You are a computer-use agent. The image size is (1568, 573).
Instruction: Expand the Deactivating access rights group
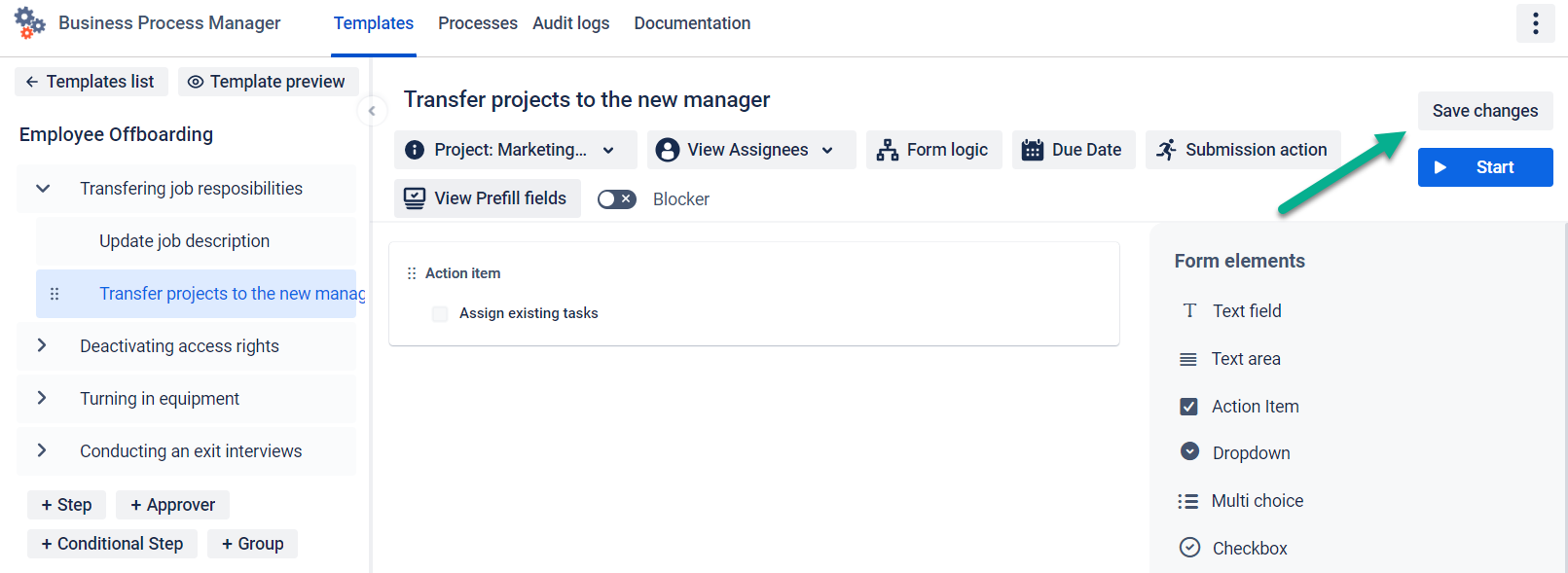point(42,345)
